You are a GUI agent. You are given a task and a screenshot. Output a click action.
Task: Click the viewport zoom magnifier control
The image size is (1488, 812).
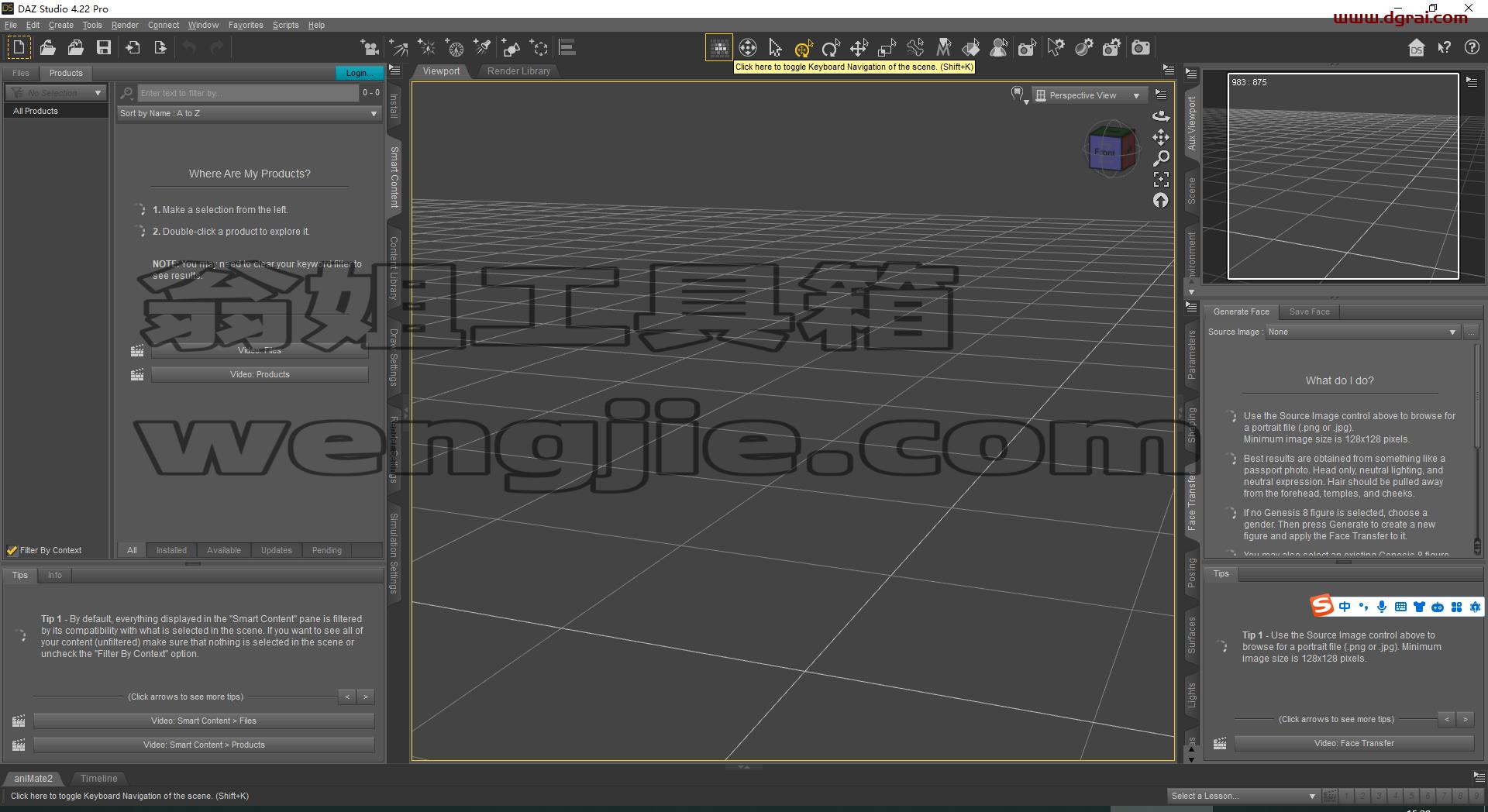coord(1161,158)
